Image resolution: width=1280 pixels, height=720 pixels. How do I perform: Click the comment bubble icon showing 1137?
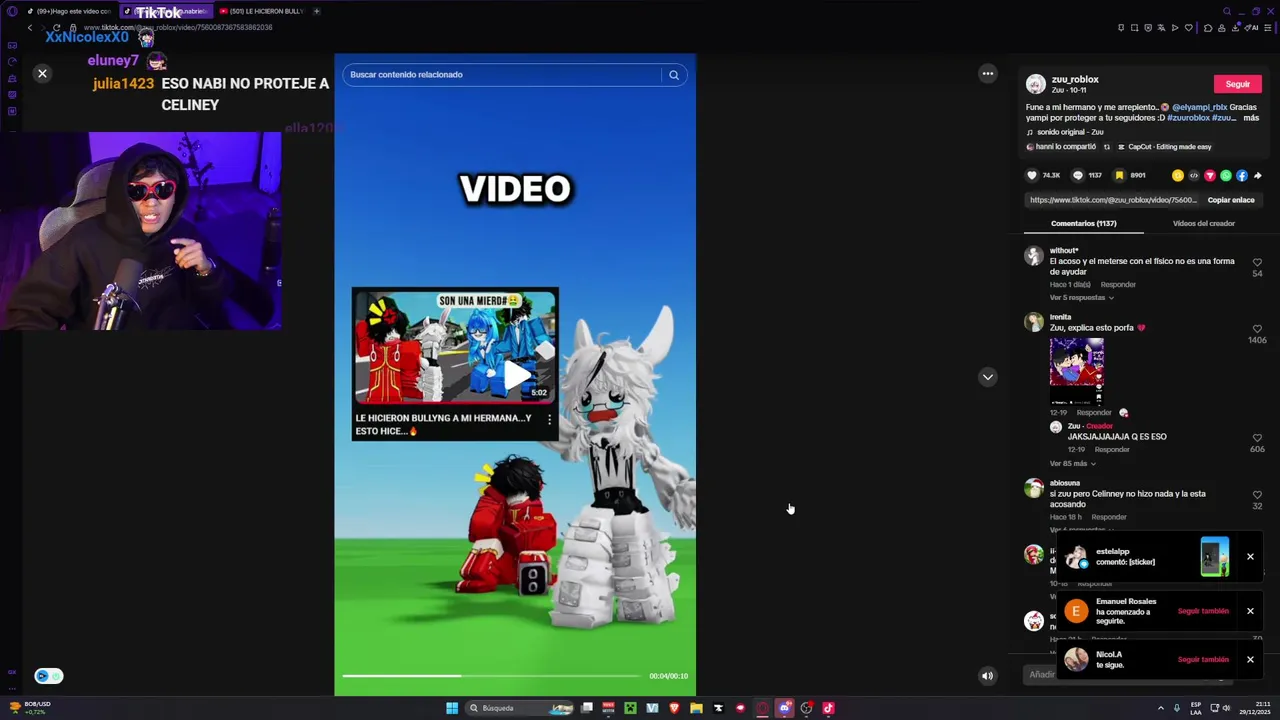1077,176
